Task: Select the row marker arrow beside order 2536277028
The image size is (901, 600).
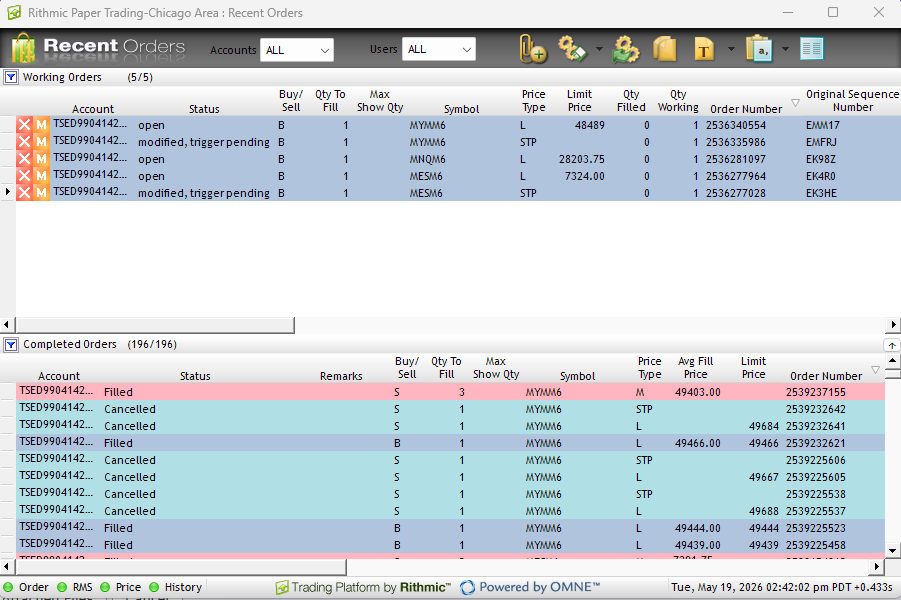Action: [x=7, y=192]
